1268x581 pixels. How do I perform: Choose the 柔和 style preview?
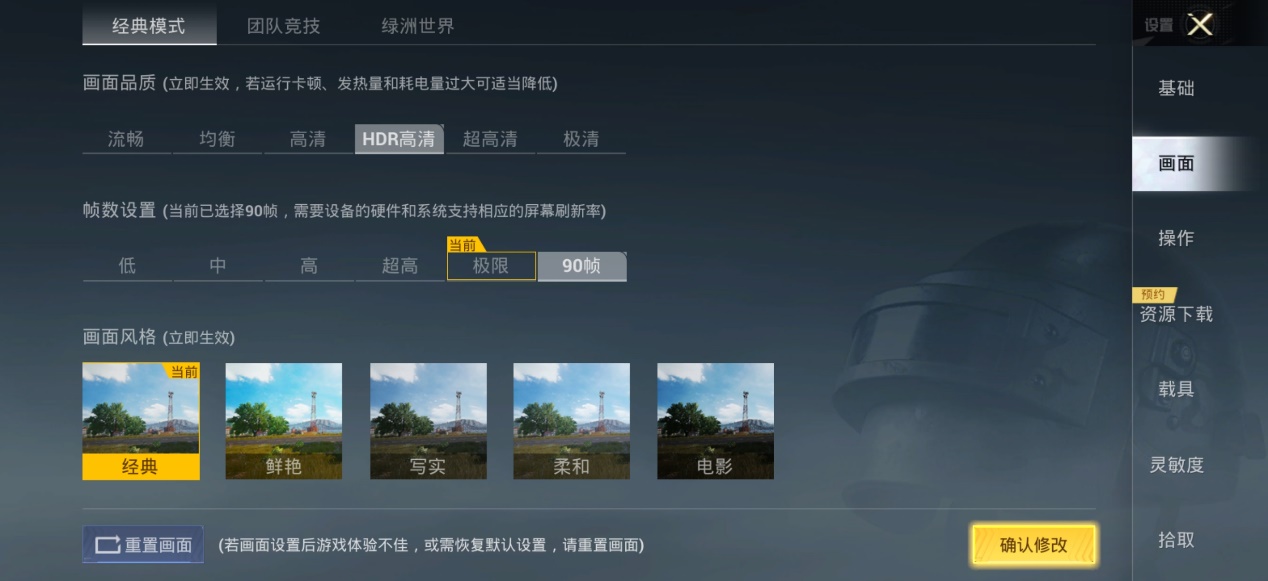[571, 421]
